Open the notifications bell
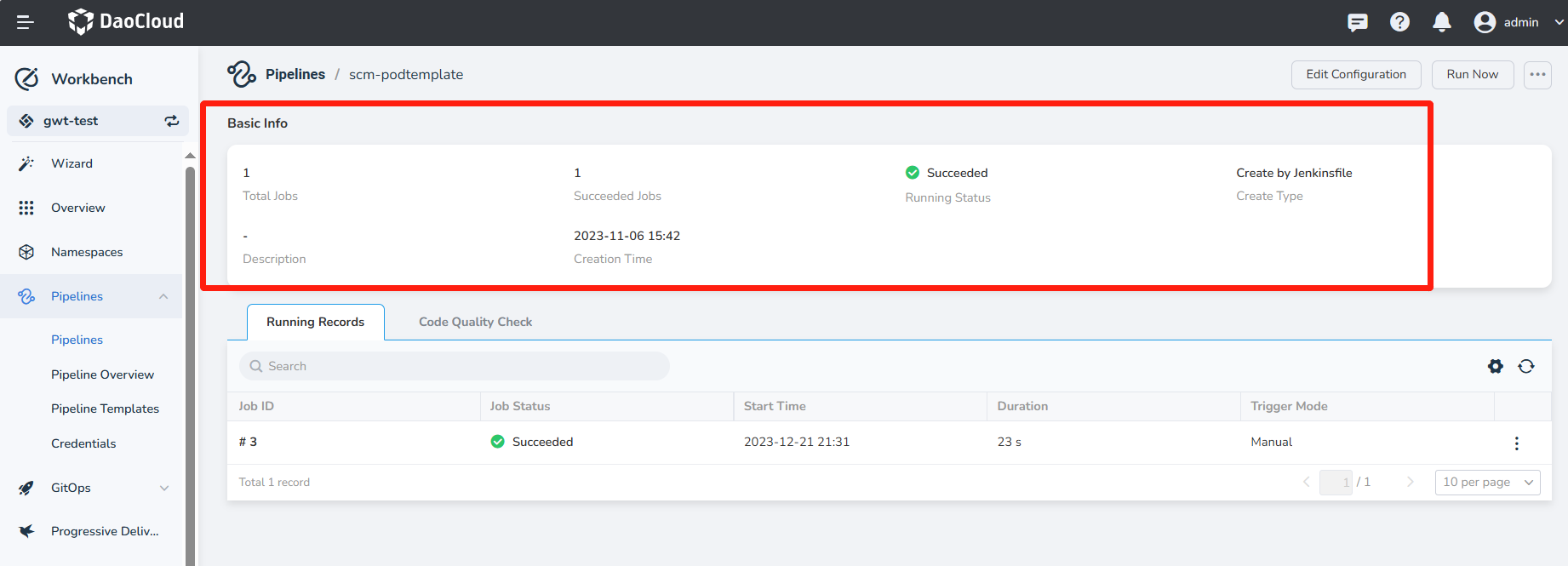Viewport: 1568px width, 566px height. [x=1441, y=22]
